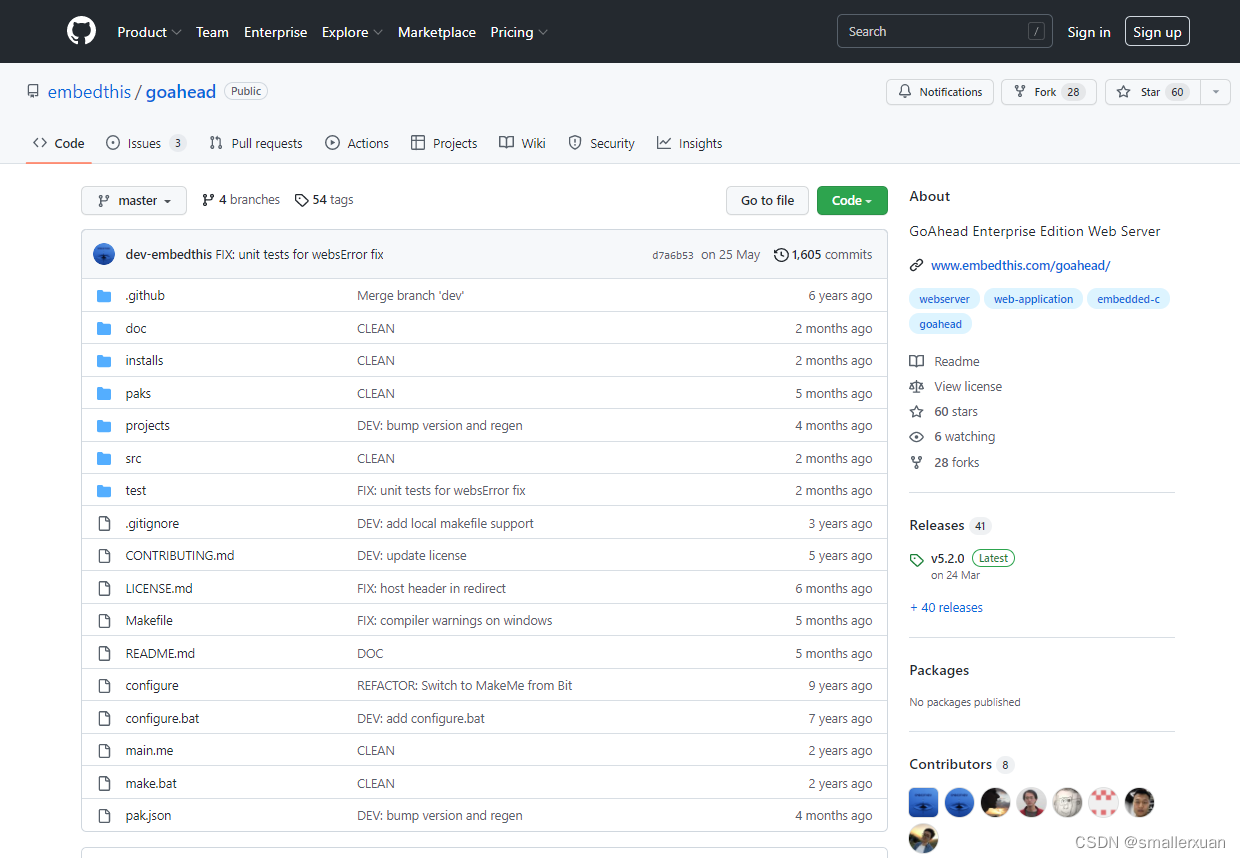The width and height of the screenshot is (1240, 858).
Task: Open the 1,605 commits history link
Action: [823, 255]
